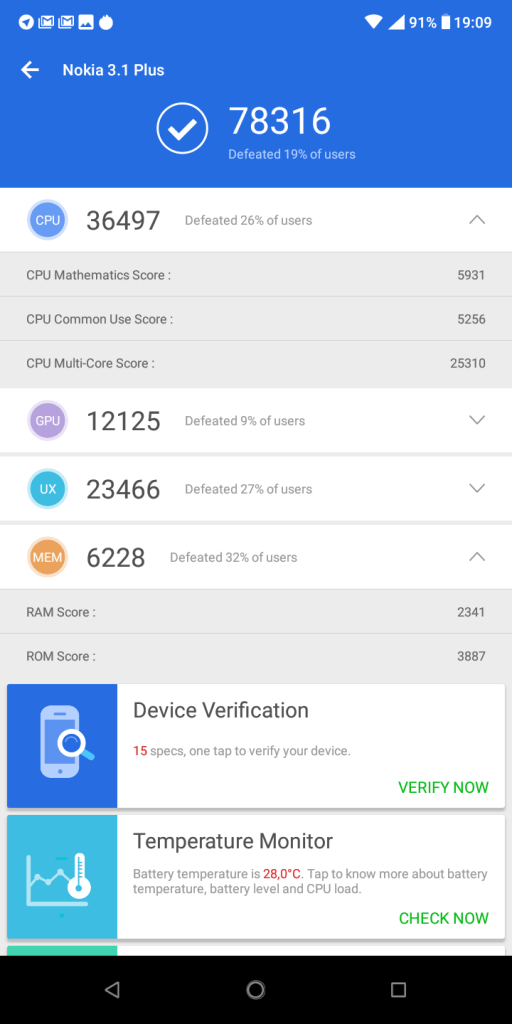
Task: Tap the text Defeated 32% of users
Action: coord(234,558)
